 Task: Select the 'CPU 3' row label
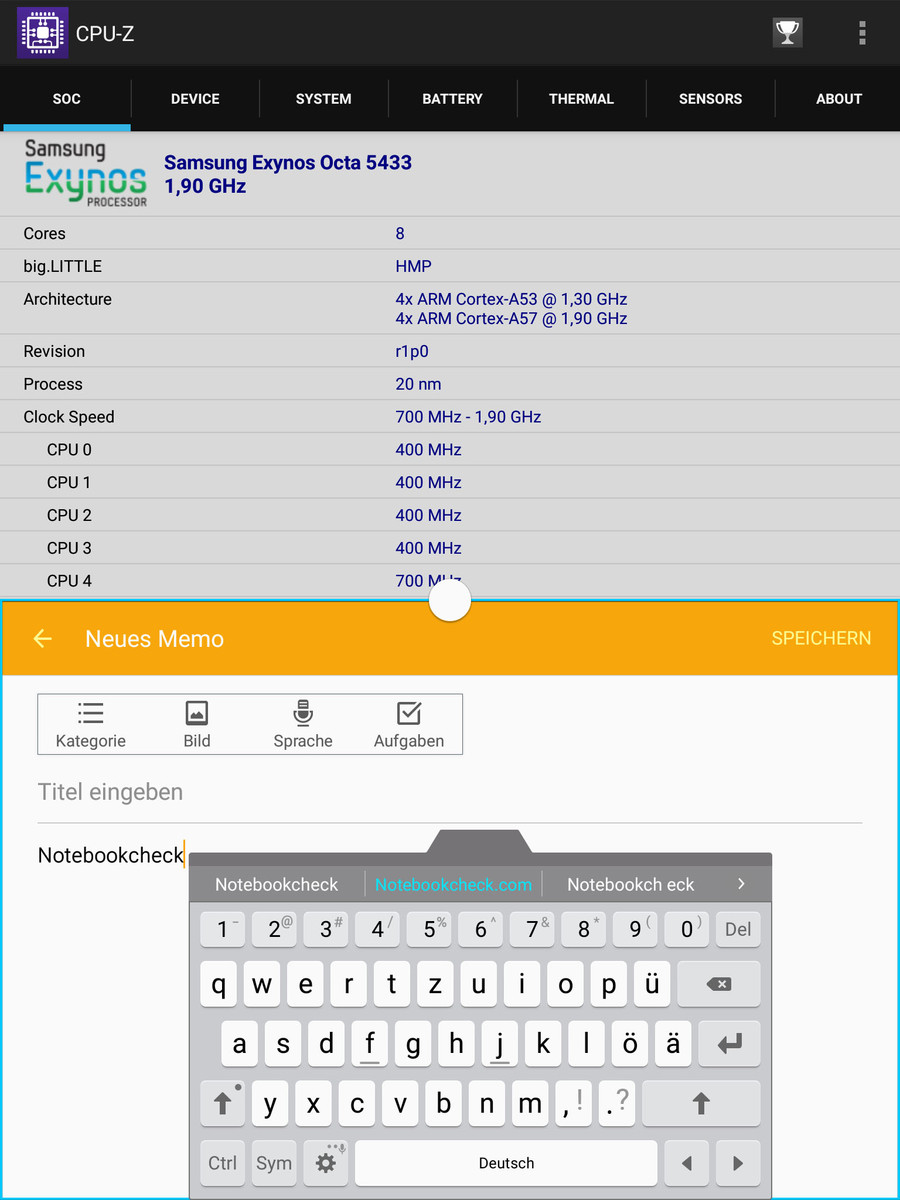[69, 548]
